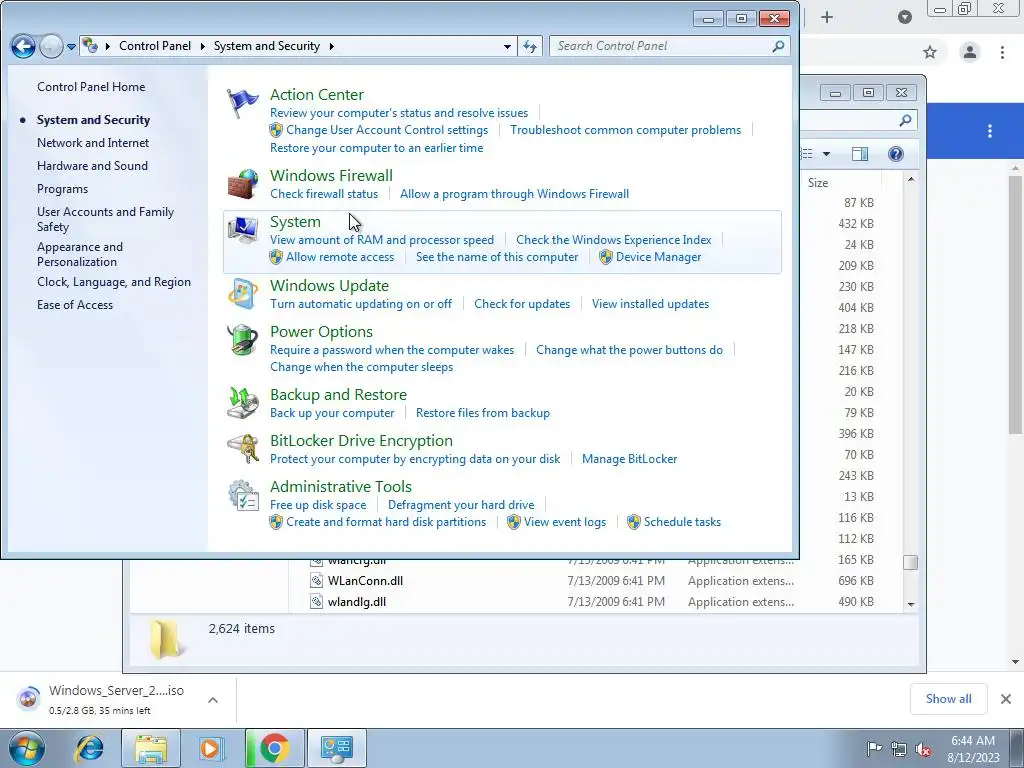Select Hardware and Sound category
The image size is (1024, 768).
click(92, 166)
